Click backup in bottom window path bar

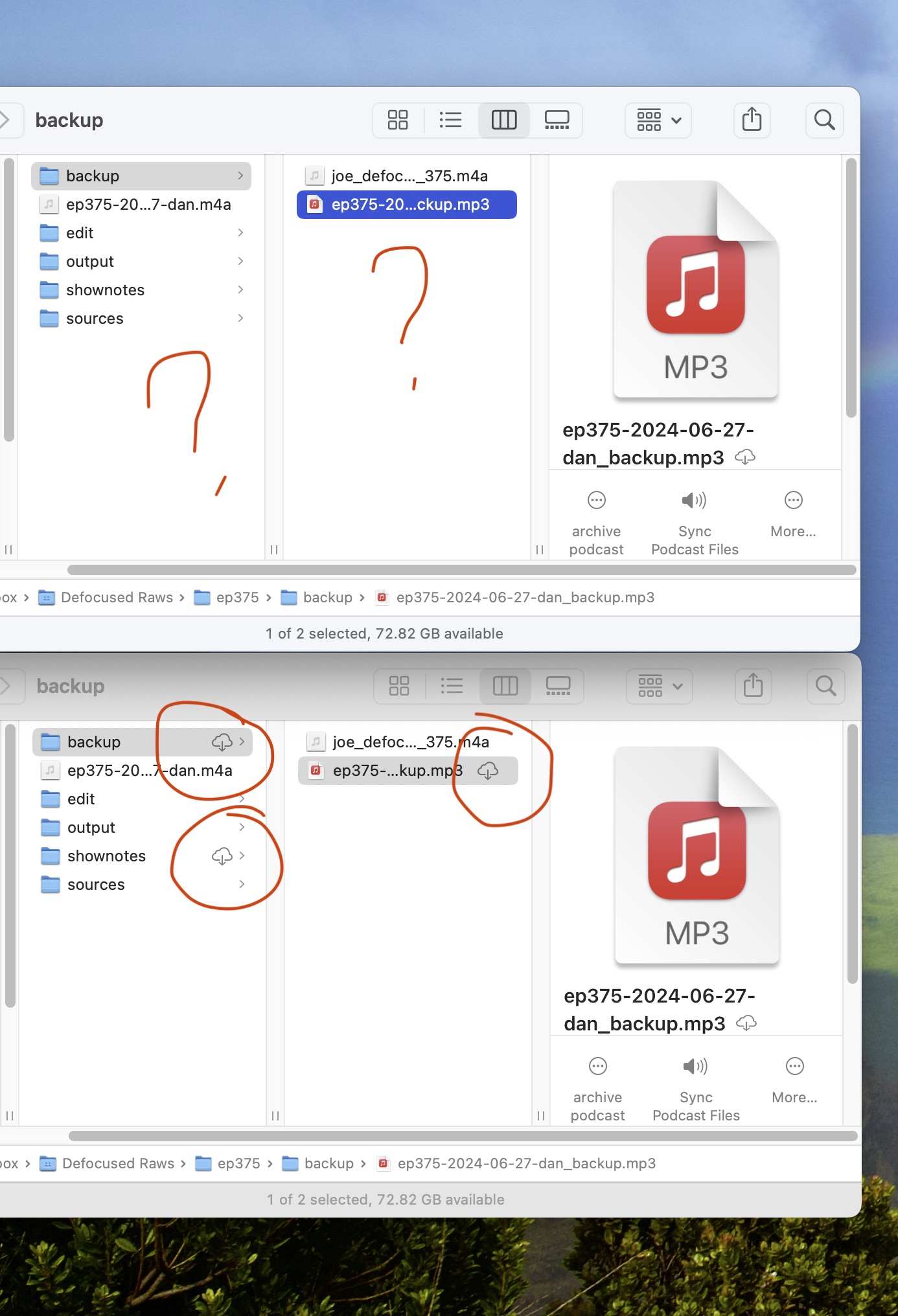(x=318, y=1164)
